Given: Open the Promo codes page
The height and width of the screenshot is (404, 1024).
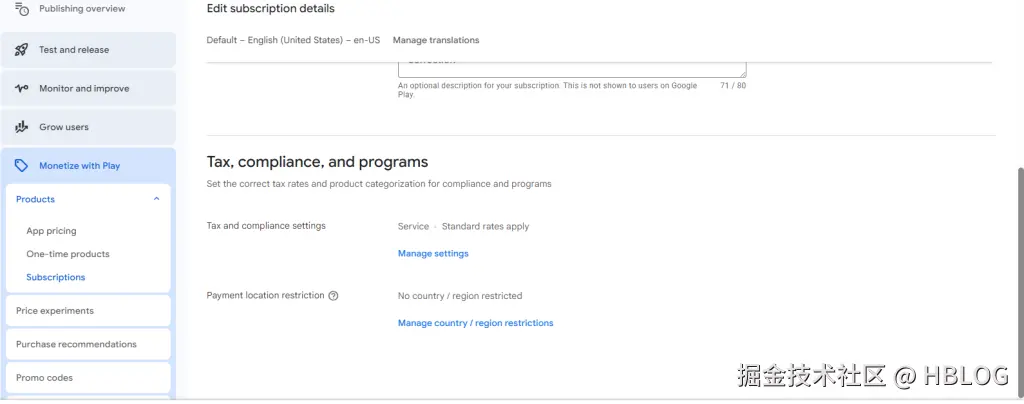Looking at the screenshot, I should click(x=45, y=378).
